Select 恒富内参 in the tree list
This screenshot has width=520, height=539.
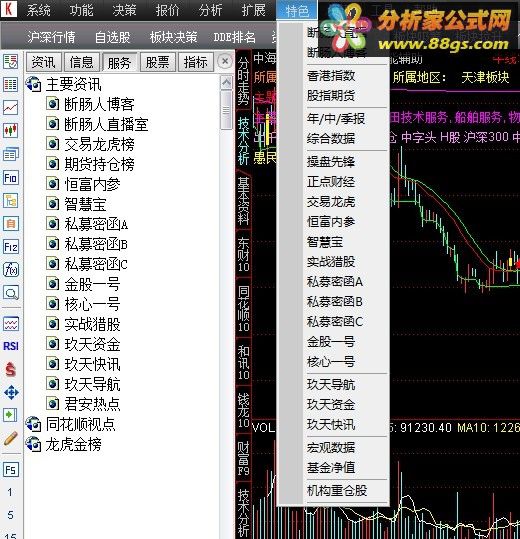pyautogui.click(x=92, y=184)
